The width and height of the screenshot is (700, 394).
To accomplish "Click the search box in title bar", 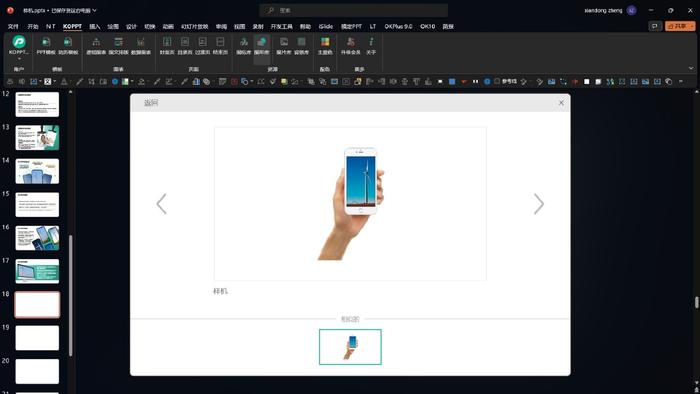I will tap(354, 10).
